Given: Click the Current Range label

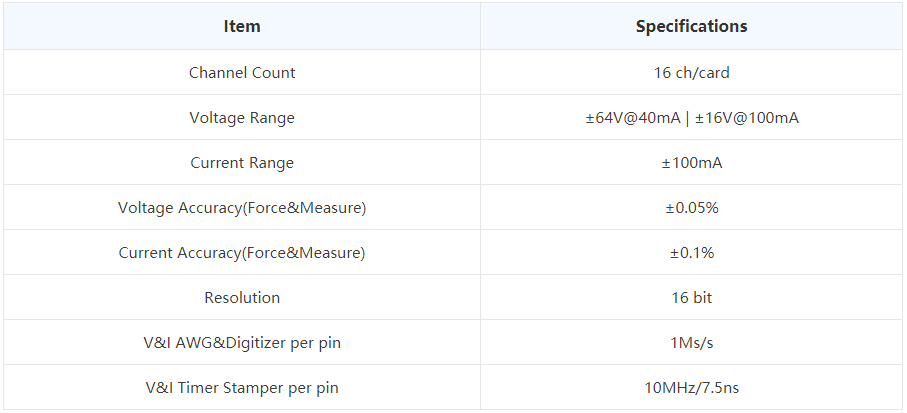Looking at the screenshot, I should [x=242, y=163].
